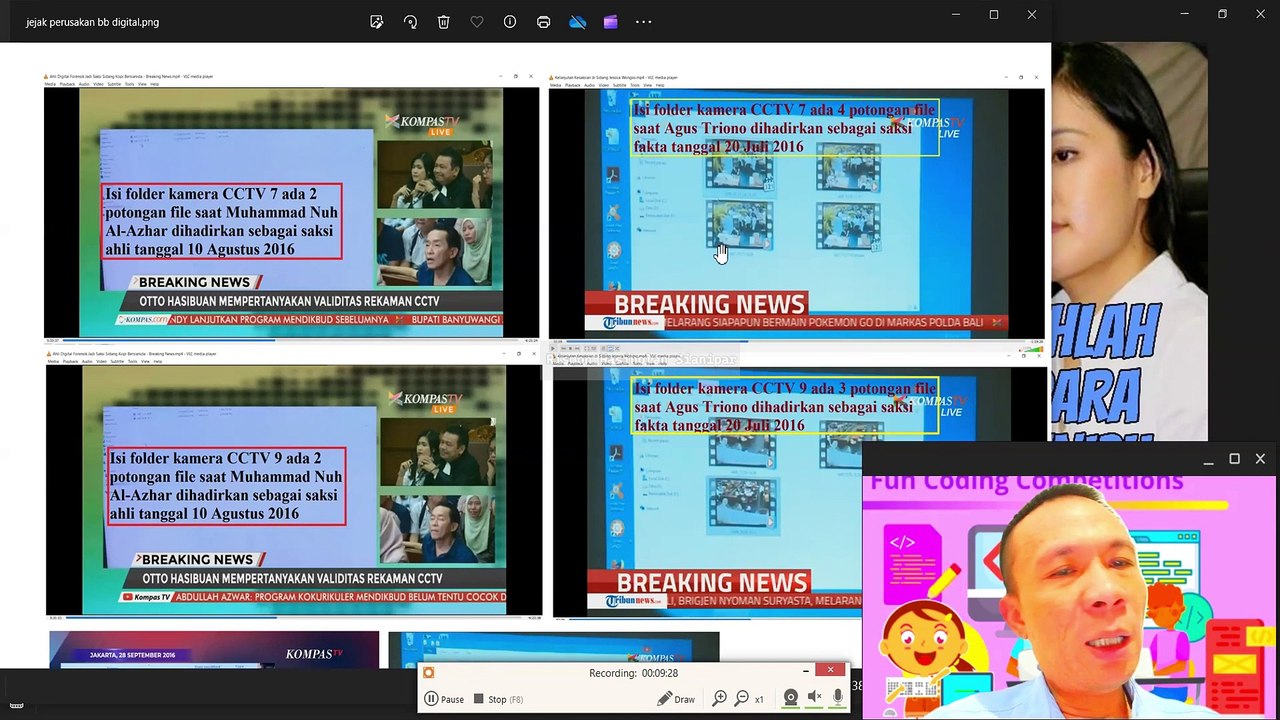Click the Recording: 00:09:28 timer text
Screen dimensions: 1280x720
coord(633,673)
